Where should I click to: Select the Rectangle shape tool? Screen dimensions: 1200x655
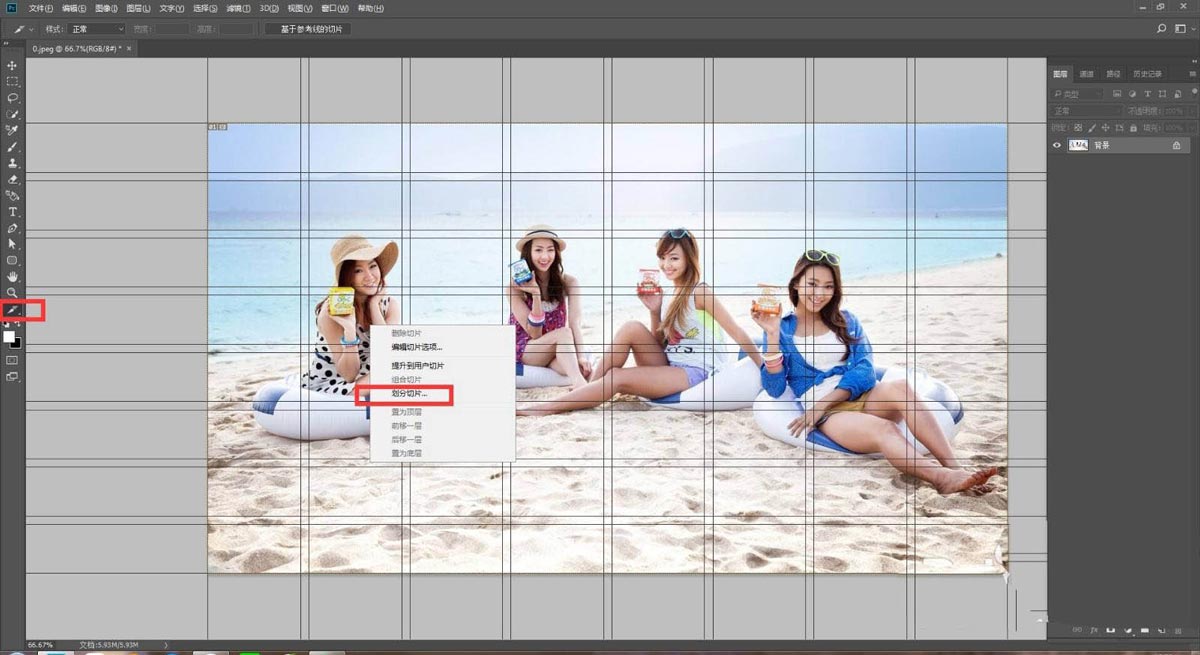[12, 260]
